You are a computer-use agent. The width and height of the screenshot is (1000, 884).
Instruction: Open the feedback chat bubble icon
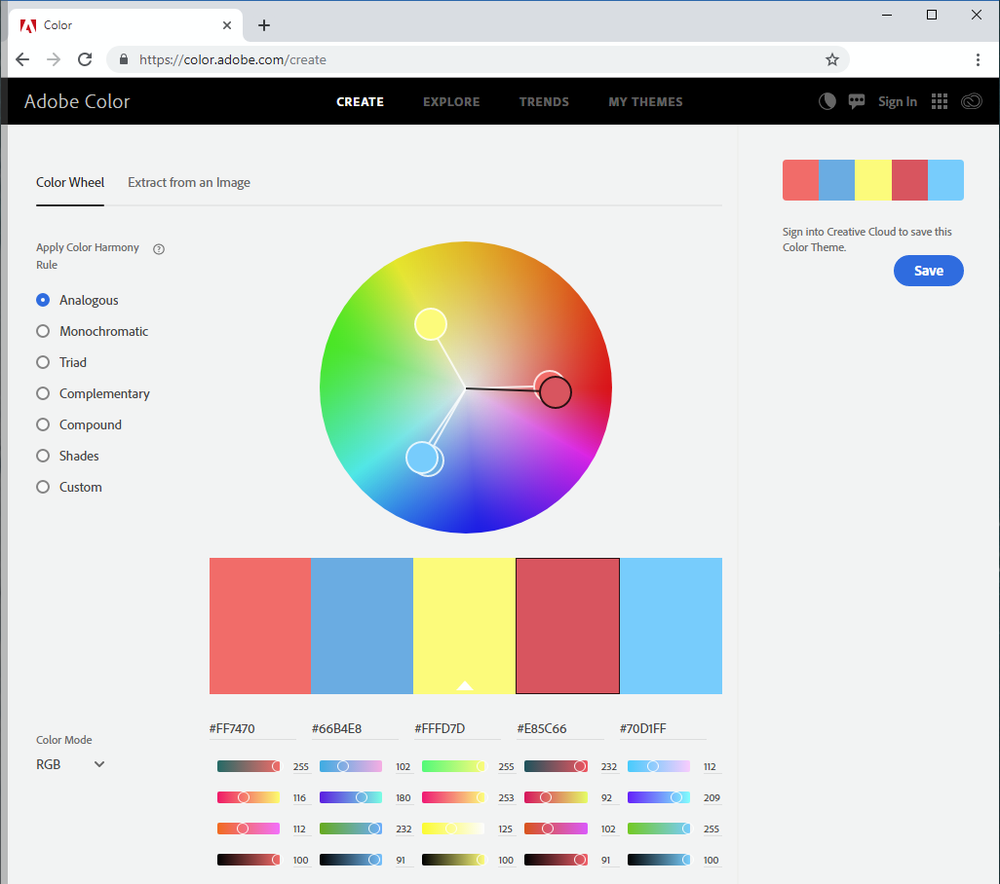tap(857, 101)
